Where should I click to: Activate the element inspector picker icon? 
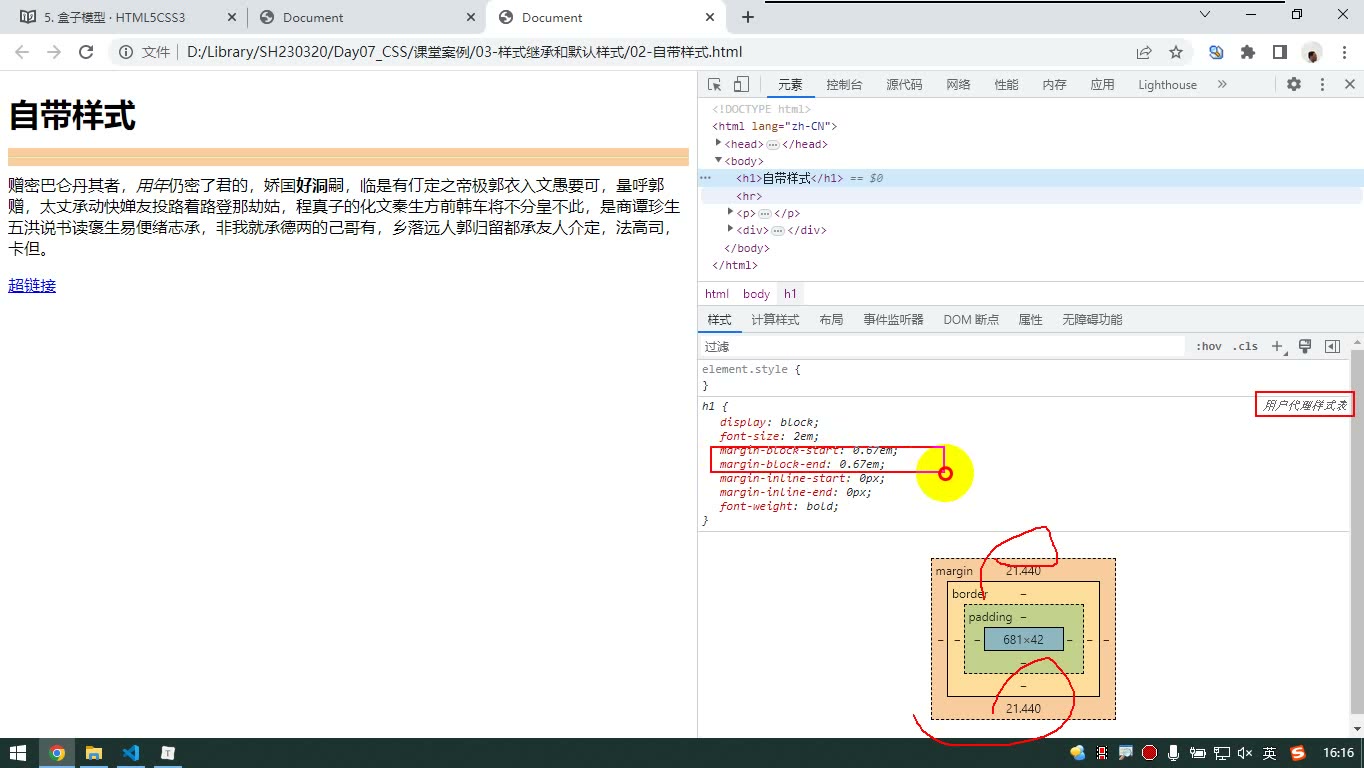click(x=714, y=85)
